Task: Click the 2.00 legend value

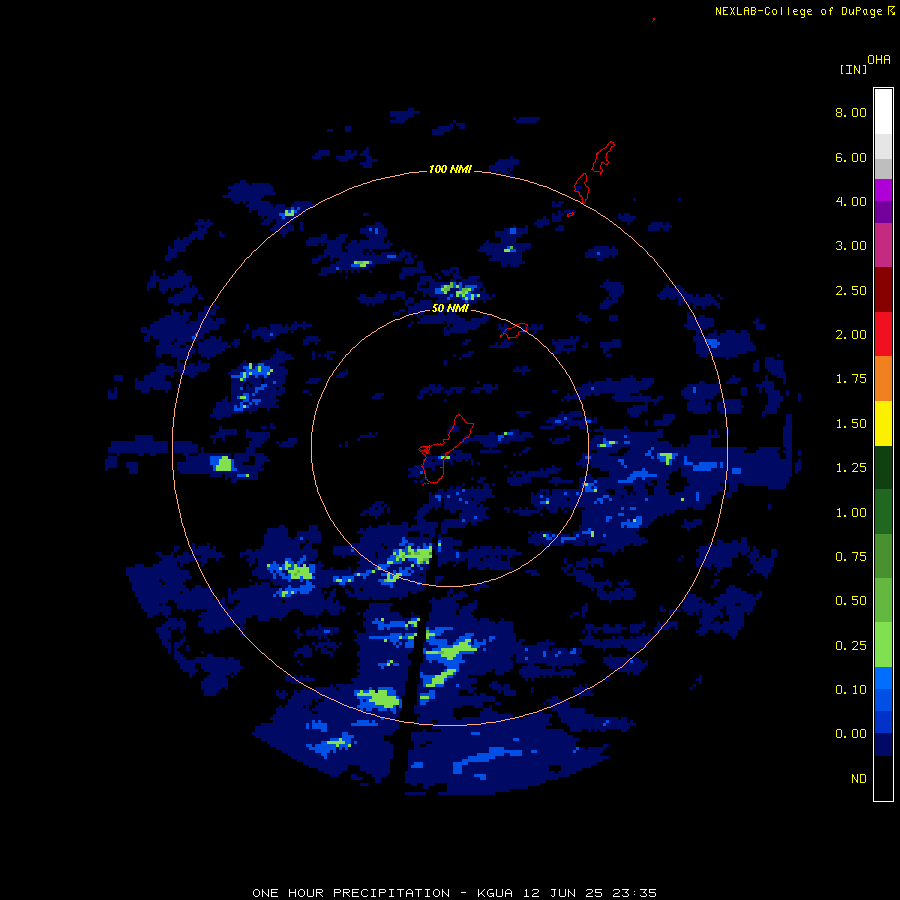Action: pos(851,335)
